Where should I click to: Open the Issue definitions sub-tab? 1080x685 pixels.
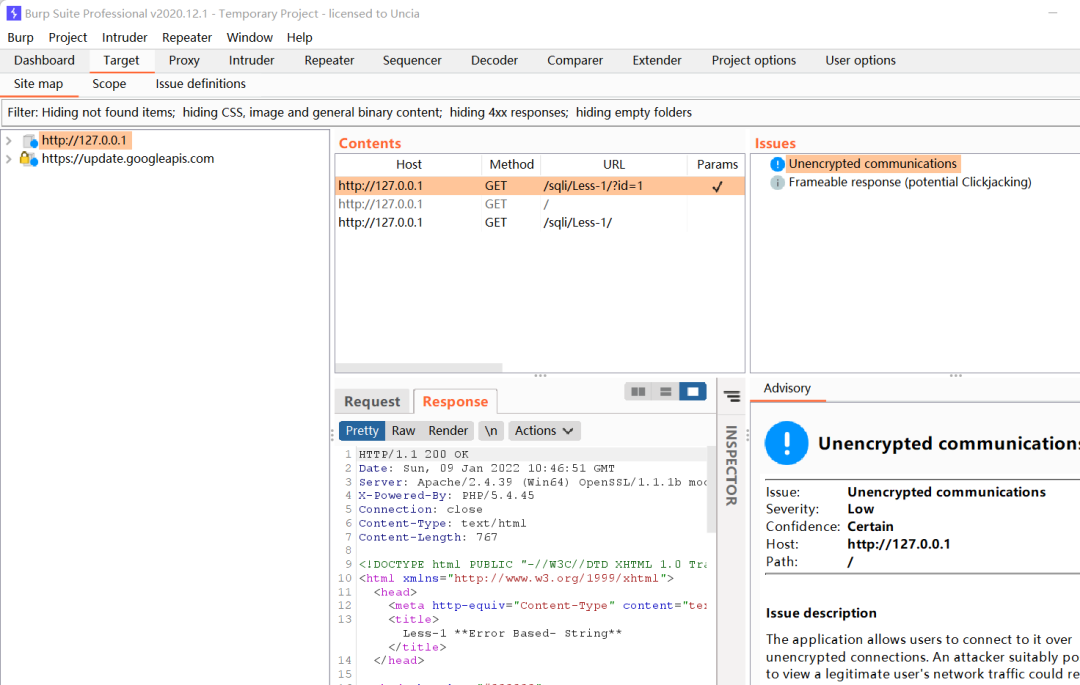click(x=200, y=84)
